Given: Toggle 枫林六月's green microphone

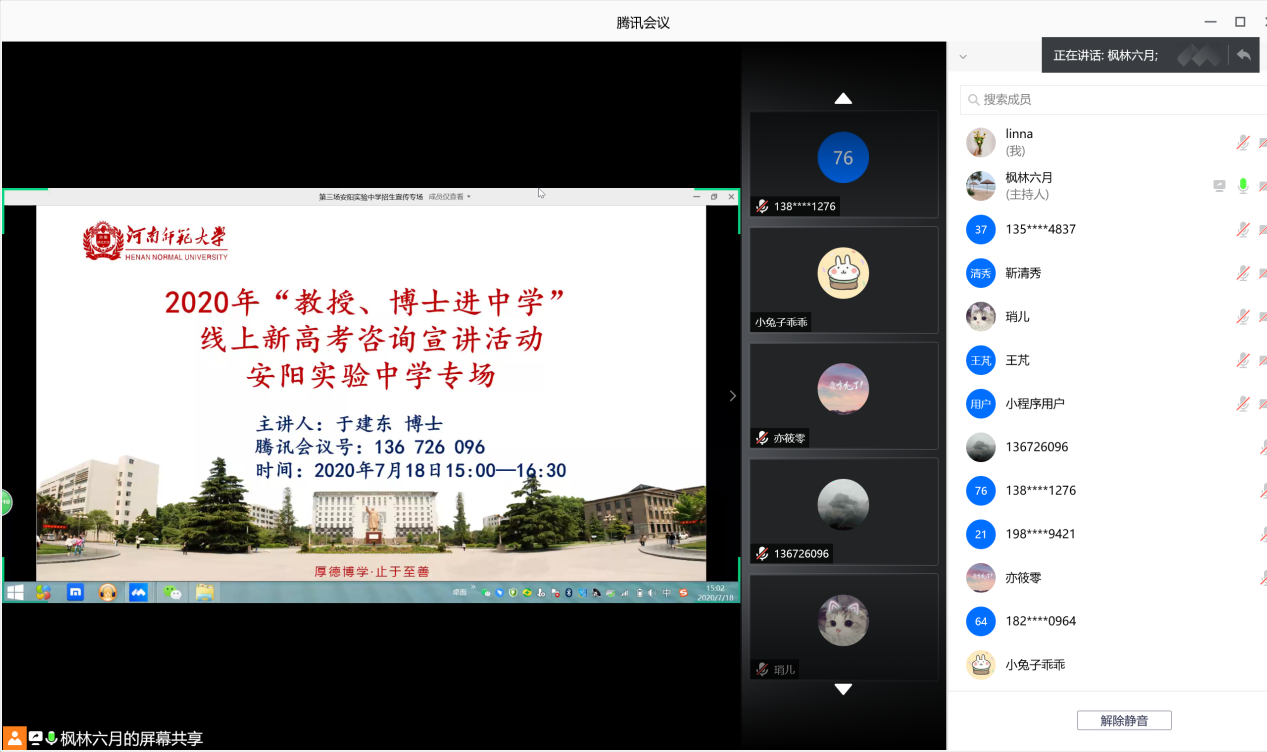Looking at the screenshot, I should point(1243,185).
